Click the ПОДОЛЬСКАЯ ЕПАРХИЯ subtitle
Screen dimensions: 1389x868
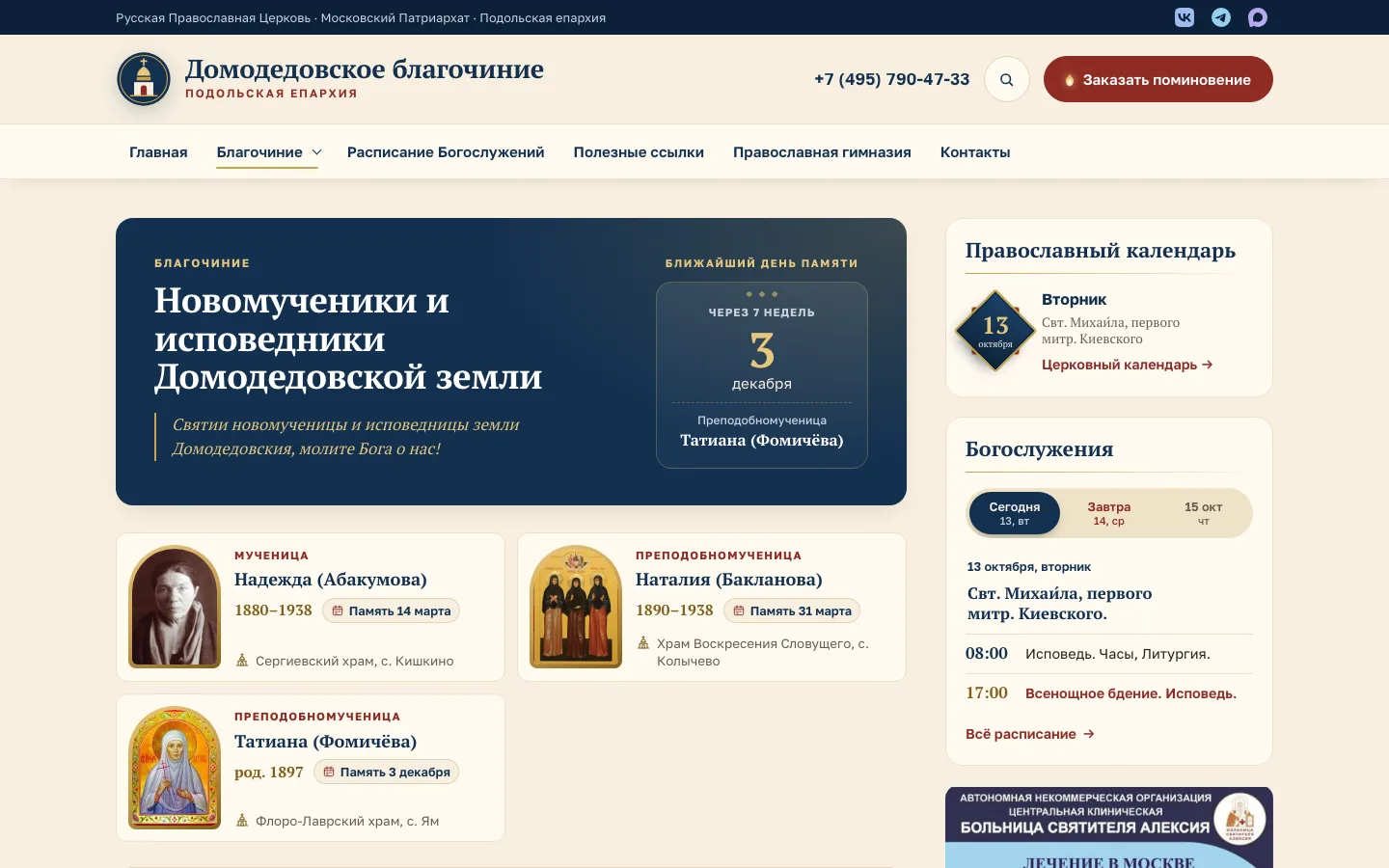tap(271, 94)
